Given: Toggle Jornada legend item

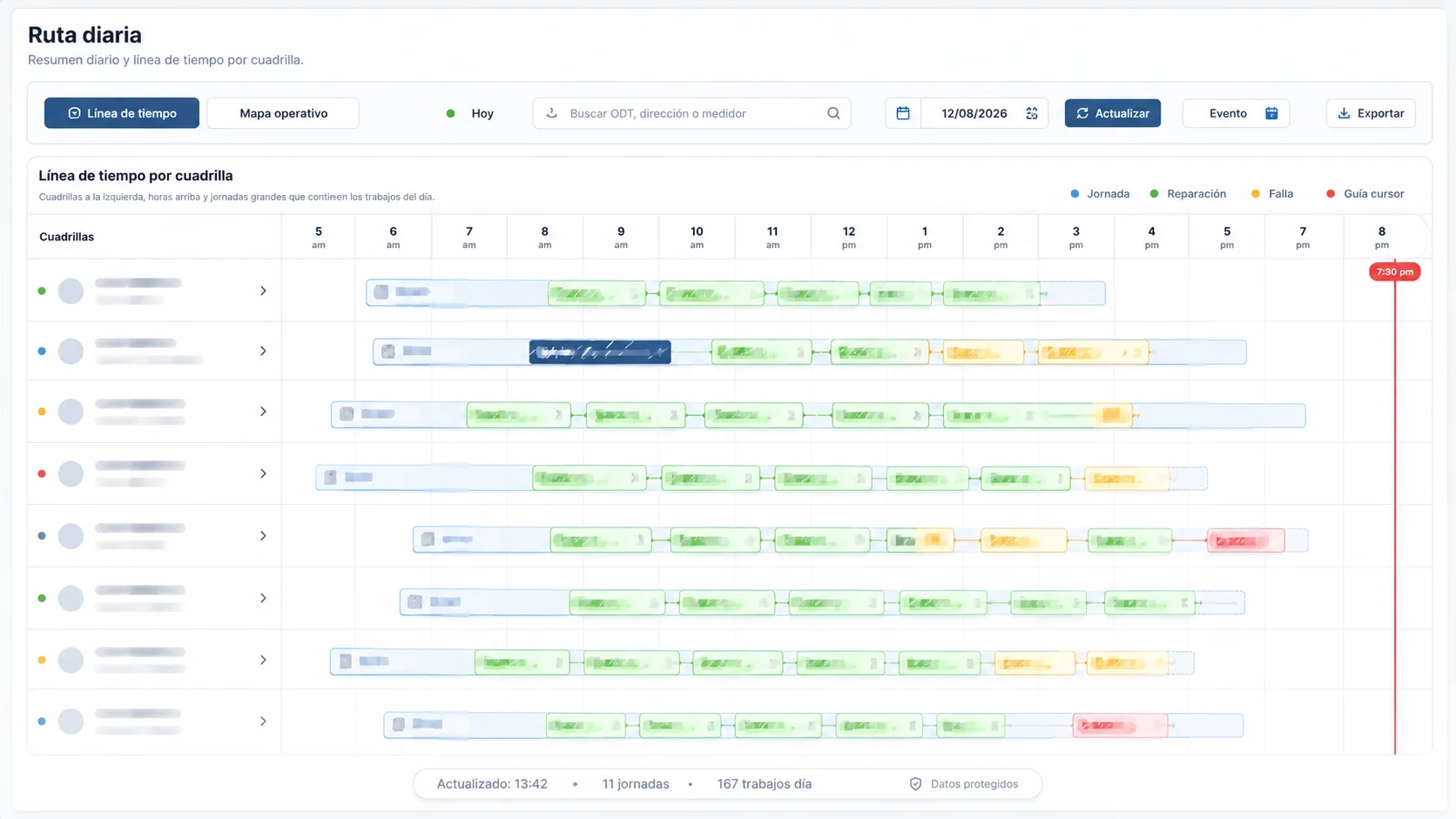Looking at the screenshot, I should 1100,194.
